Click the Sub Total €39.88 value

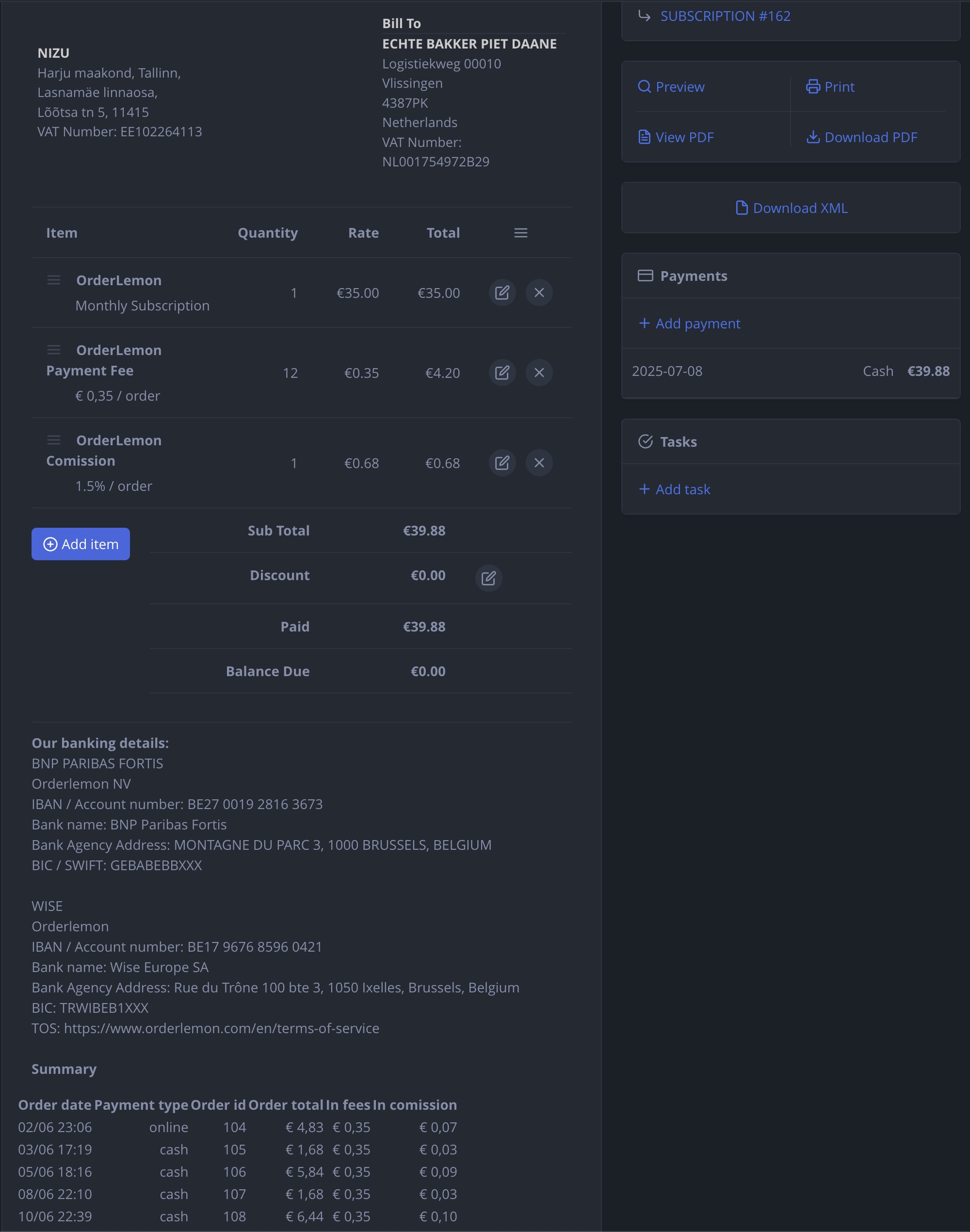(424, 531)
